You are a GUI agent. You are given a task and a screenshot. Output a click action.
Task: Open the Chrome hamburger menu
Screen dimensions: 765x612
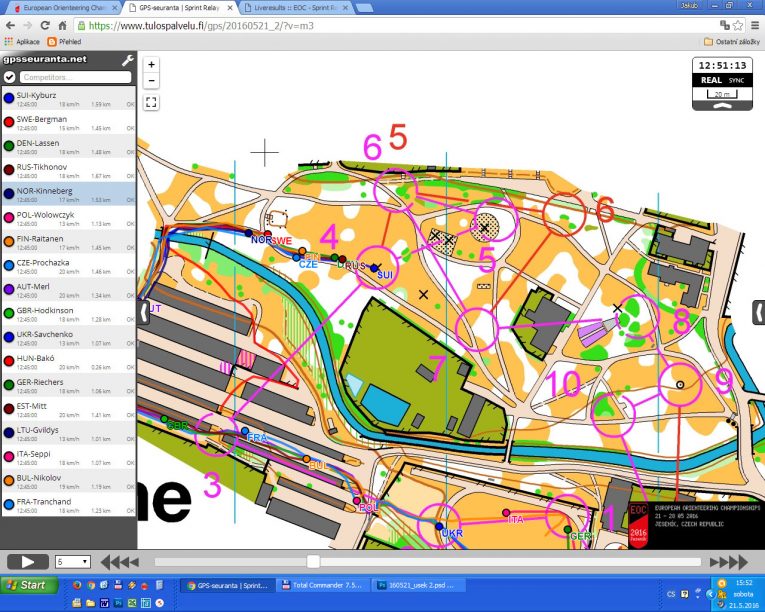pos(755,25)
